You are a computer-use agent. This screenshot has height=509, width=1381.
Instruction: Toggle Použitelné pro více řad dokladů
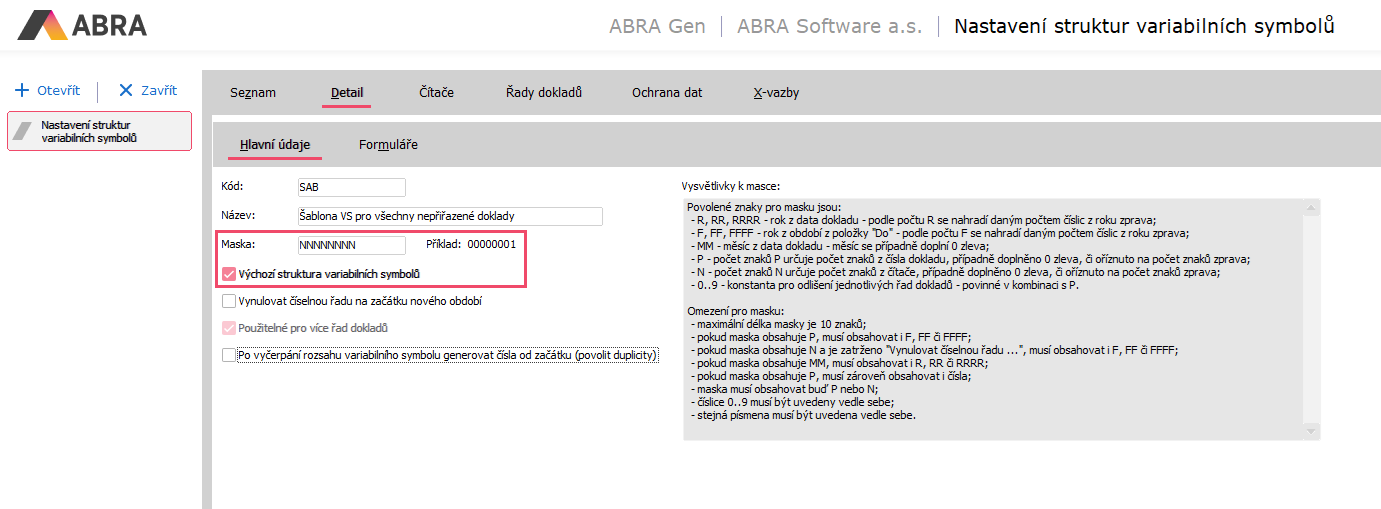[229, 328]
